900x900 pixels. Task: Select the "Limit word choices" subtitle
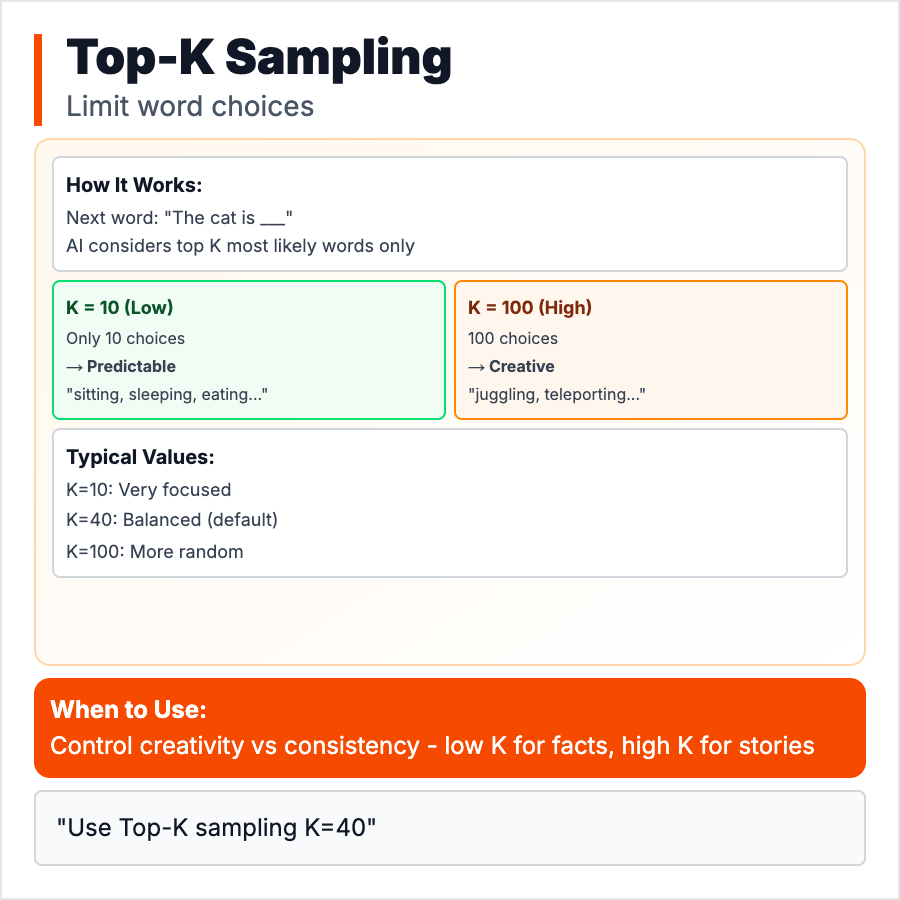pyautogui.click(x=190, y=106)
